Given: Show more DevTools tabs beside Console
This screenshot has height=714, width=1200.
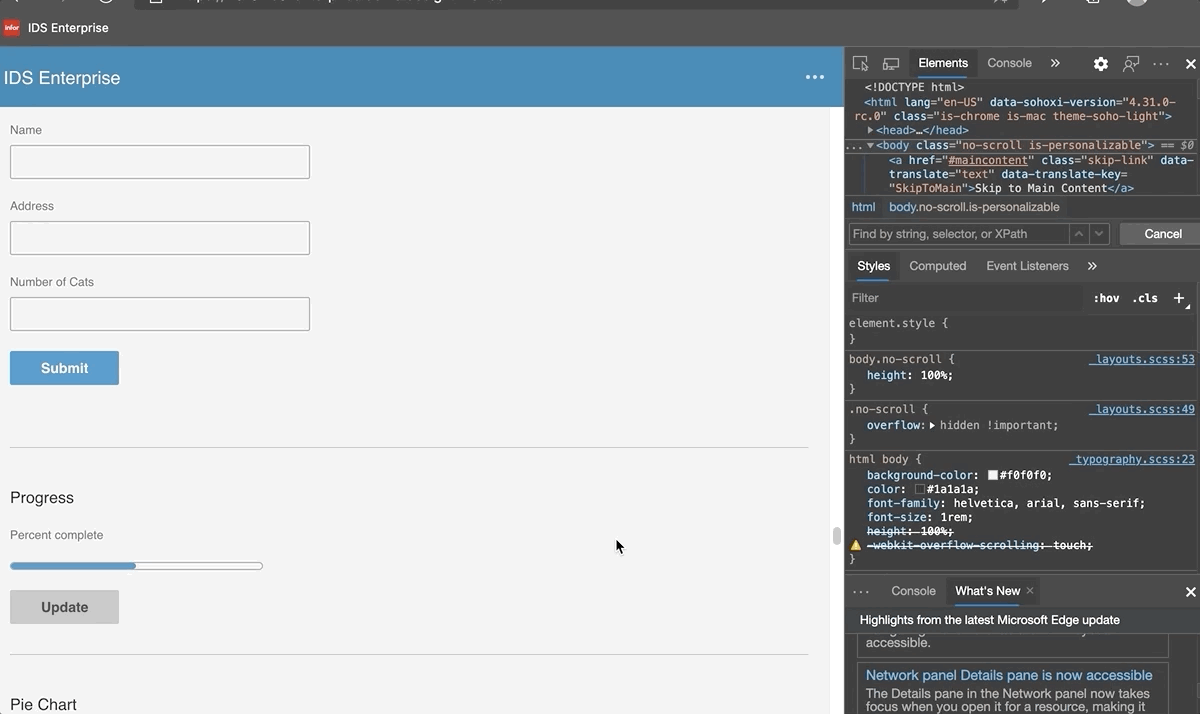Looking at the screenshot, I should [x=1055, y=63].
